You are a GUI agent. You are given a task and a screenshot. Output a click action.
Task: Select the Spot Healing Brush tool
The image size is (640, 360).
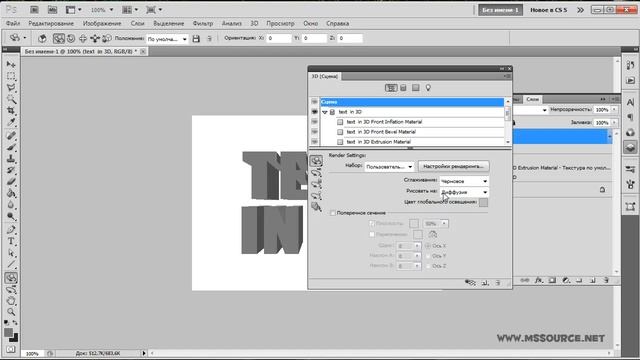[11, 136]
